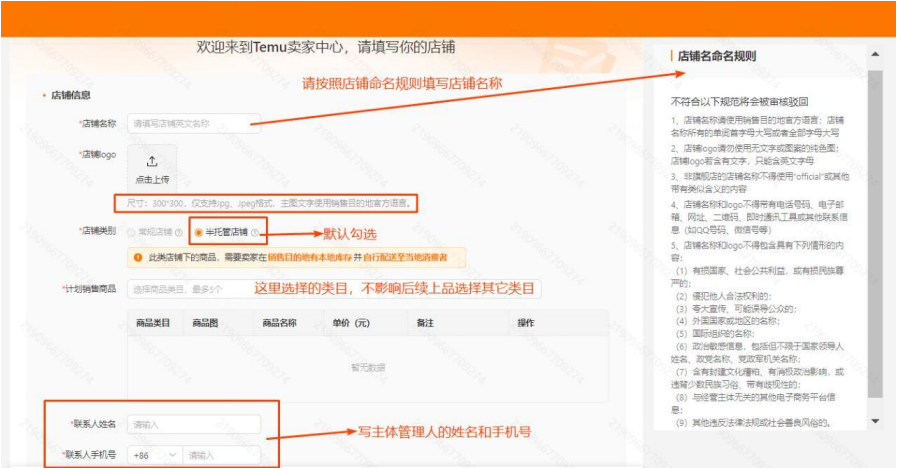Click the help icon beside 常规店铺
The height and width of the screenshot is (469, 897).
[179, 232]
